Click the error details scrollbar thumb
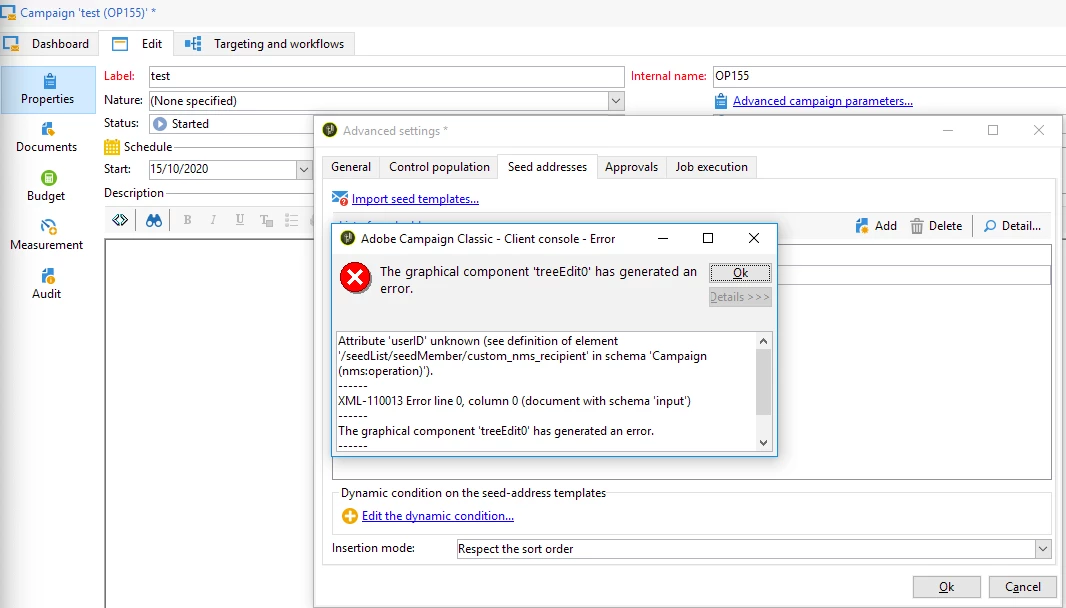 (x=763, y=382)
